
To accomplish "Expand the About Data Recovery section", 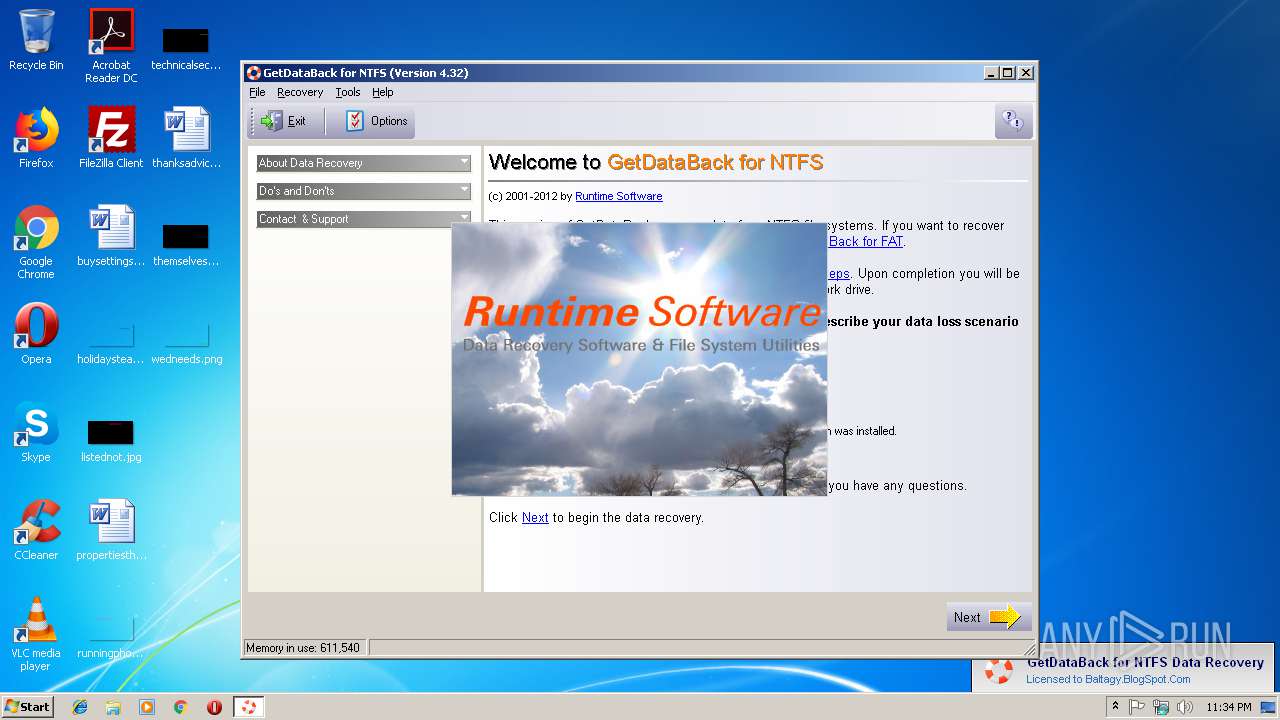I will [363, 163].
